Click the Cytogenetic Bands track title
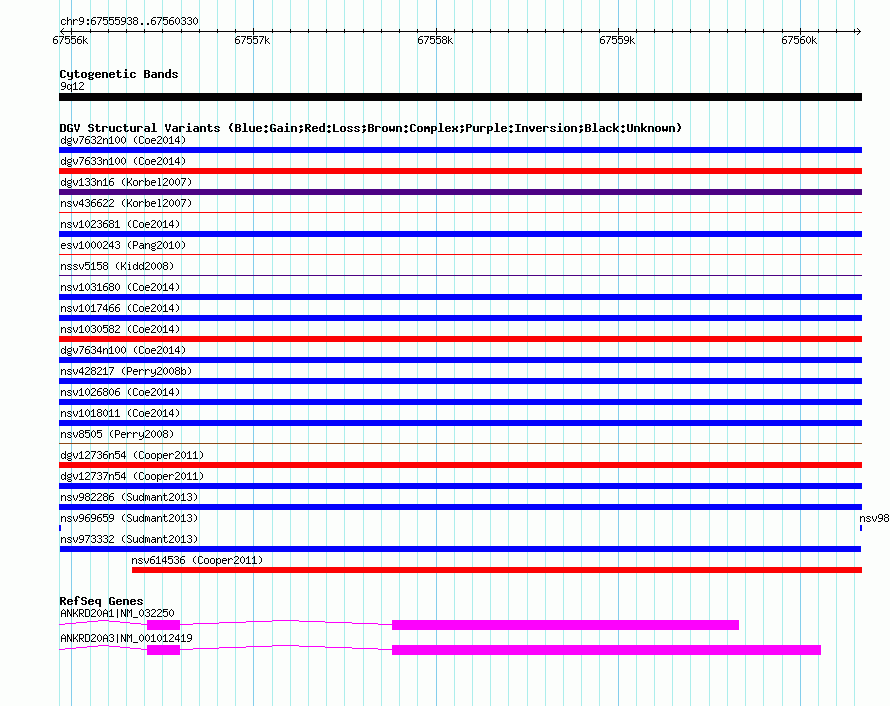Image resolution: width=890 pixels, height=706 pixels. [119, 74]
